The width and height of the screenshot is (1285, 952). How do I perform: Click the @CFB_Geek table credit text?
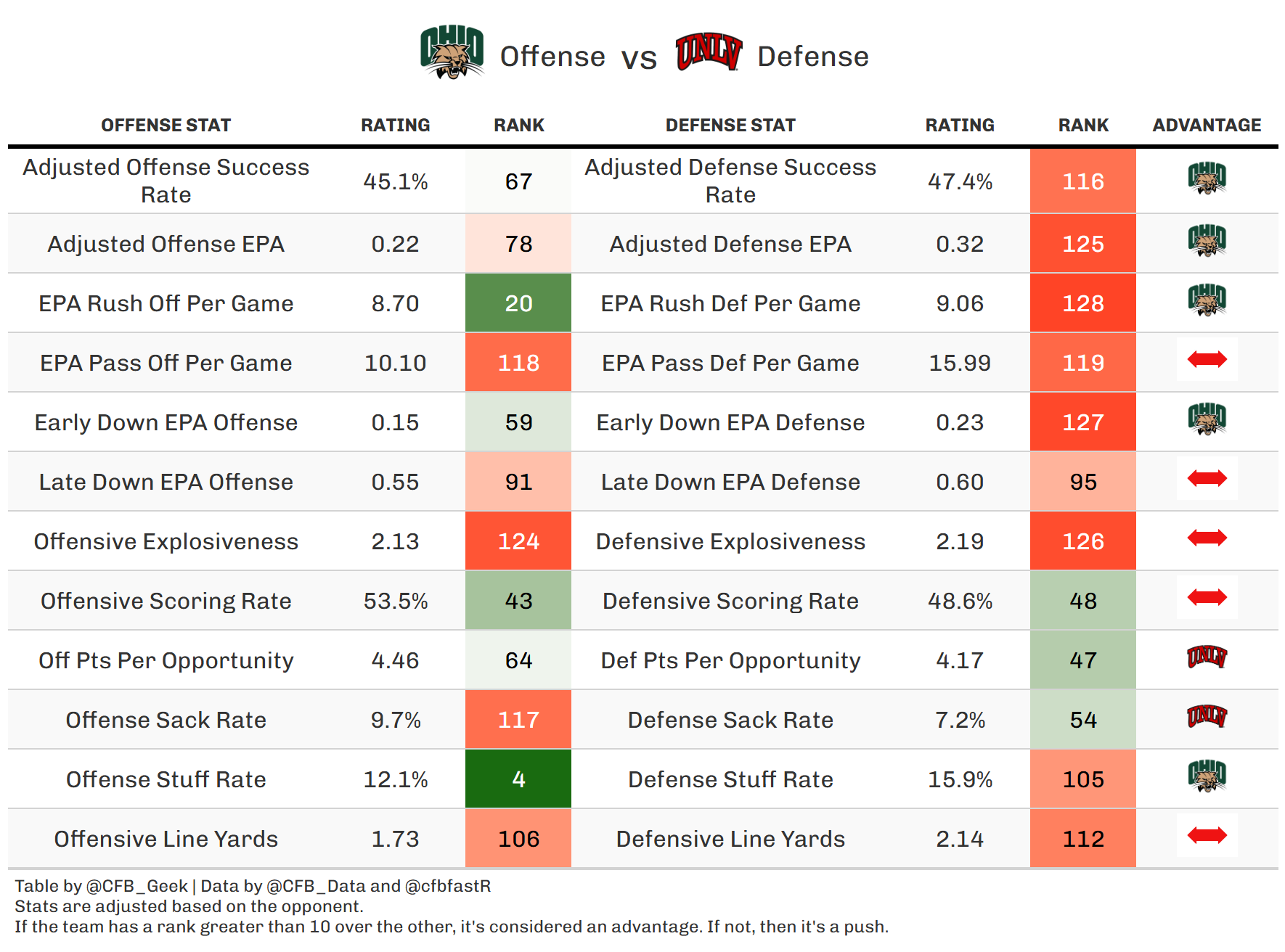coord(136,886)
